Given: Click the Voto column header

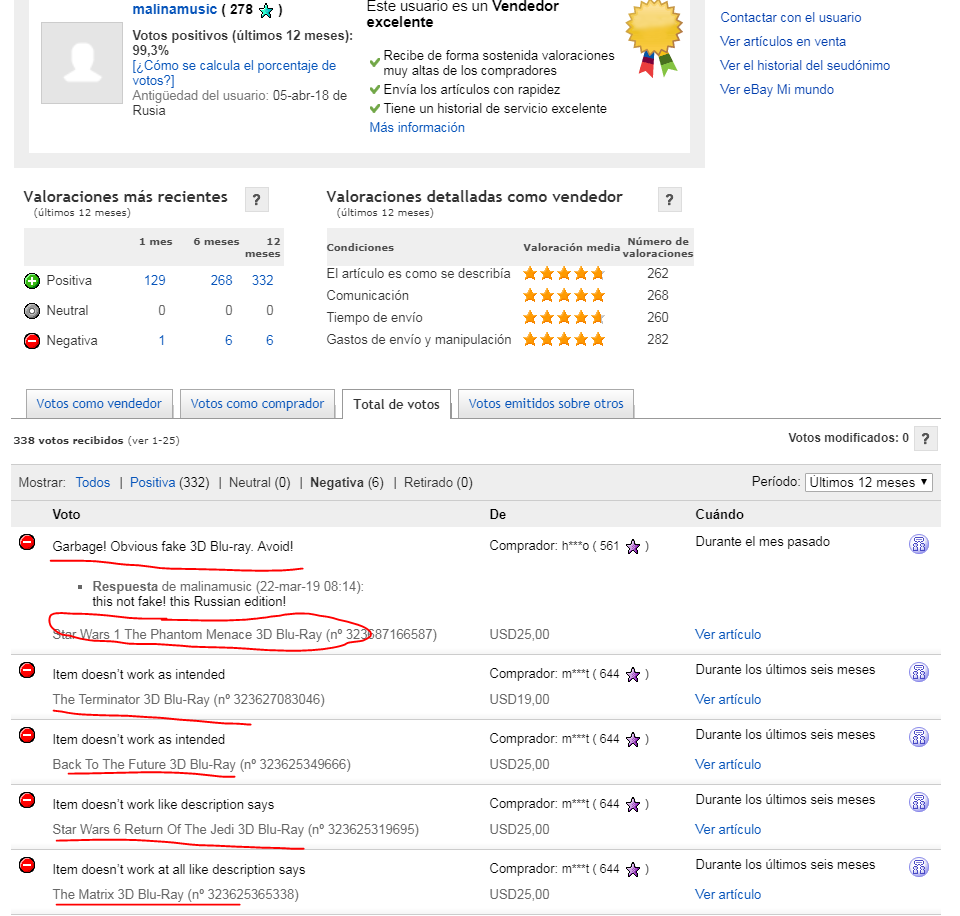Looking at the screenshot, I should (66, 514).
